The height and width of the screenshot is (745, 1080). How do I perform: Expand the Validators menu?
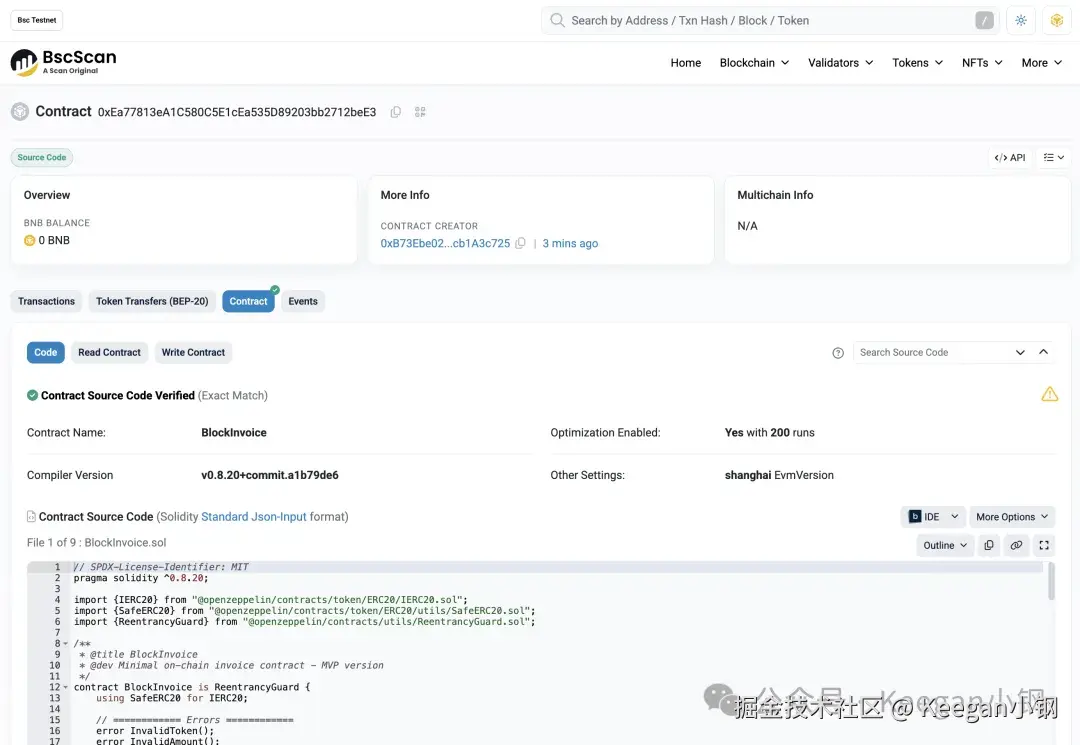[840, 63]
